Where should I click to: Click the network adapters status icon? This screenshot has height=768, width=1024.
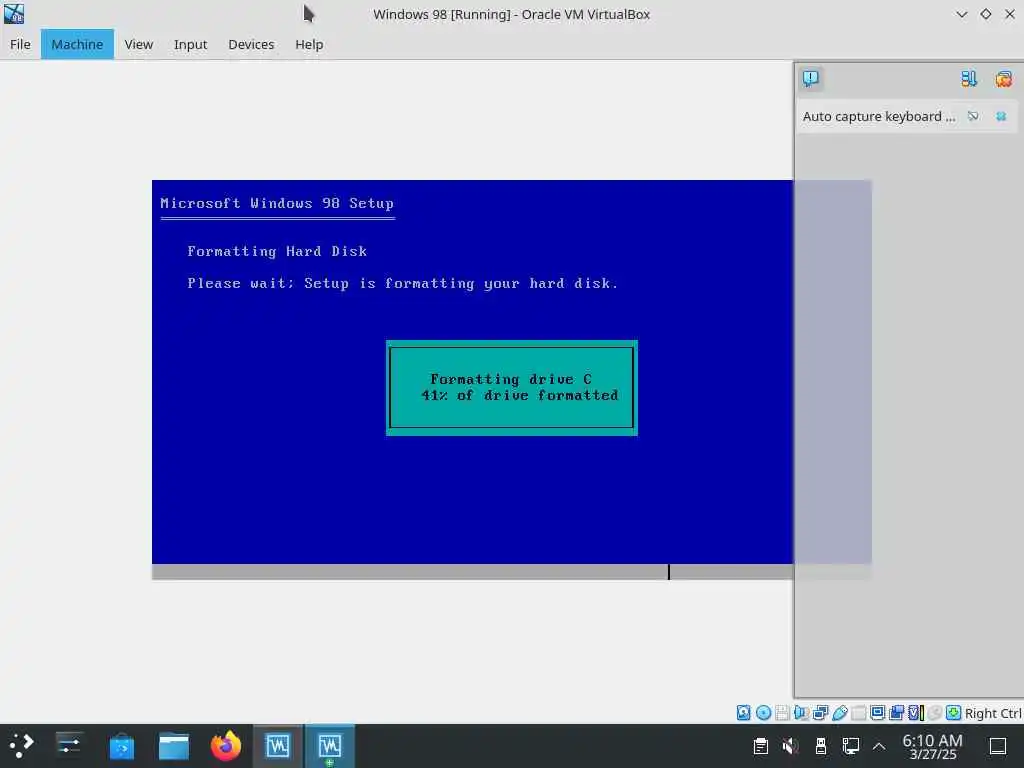820,712
